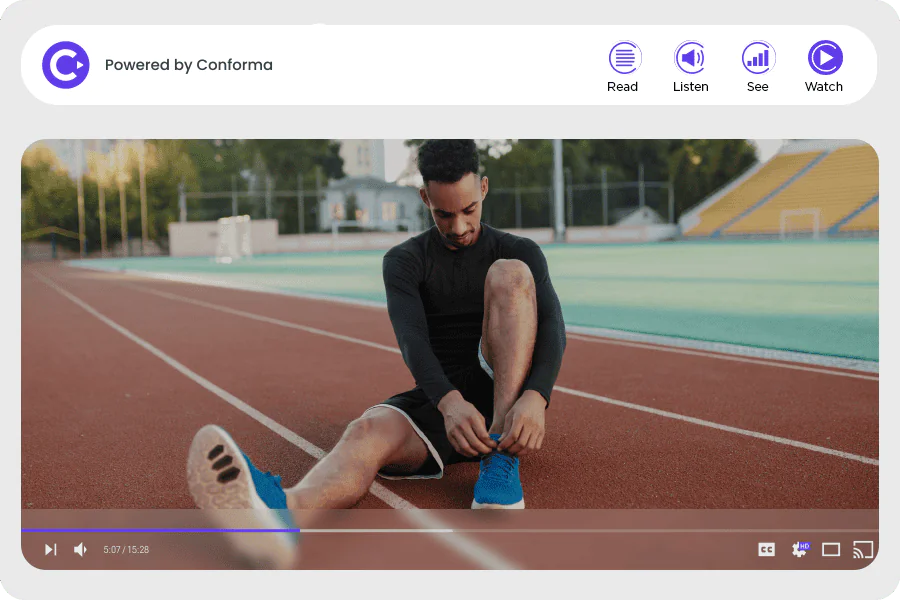Screen dimensions: 900x600
Task: Activate the Watch play icon
Action: click(x=824, y=57)
